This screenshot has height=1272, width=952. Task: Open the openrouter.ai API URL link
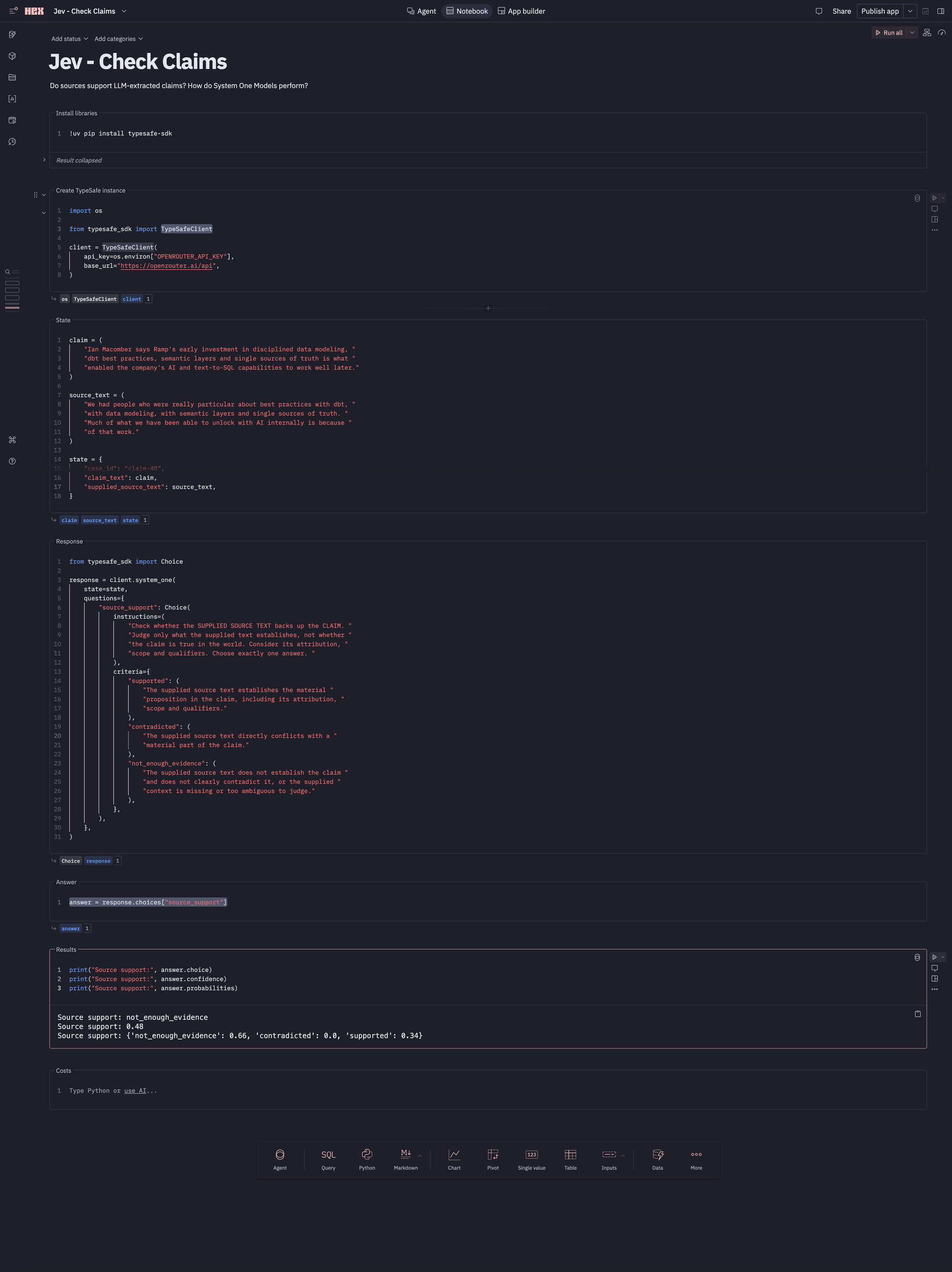[x=167, y=266]
